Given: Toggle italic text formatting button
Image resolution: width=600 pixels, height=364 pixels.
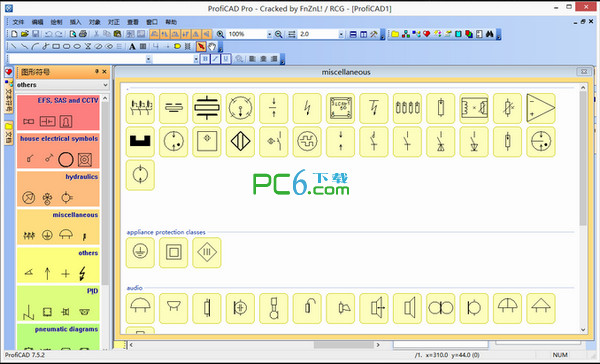Looking at the screenshot, I should [215, 59].
